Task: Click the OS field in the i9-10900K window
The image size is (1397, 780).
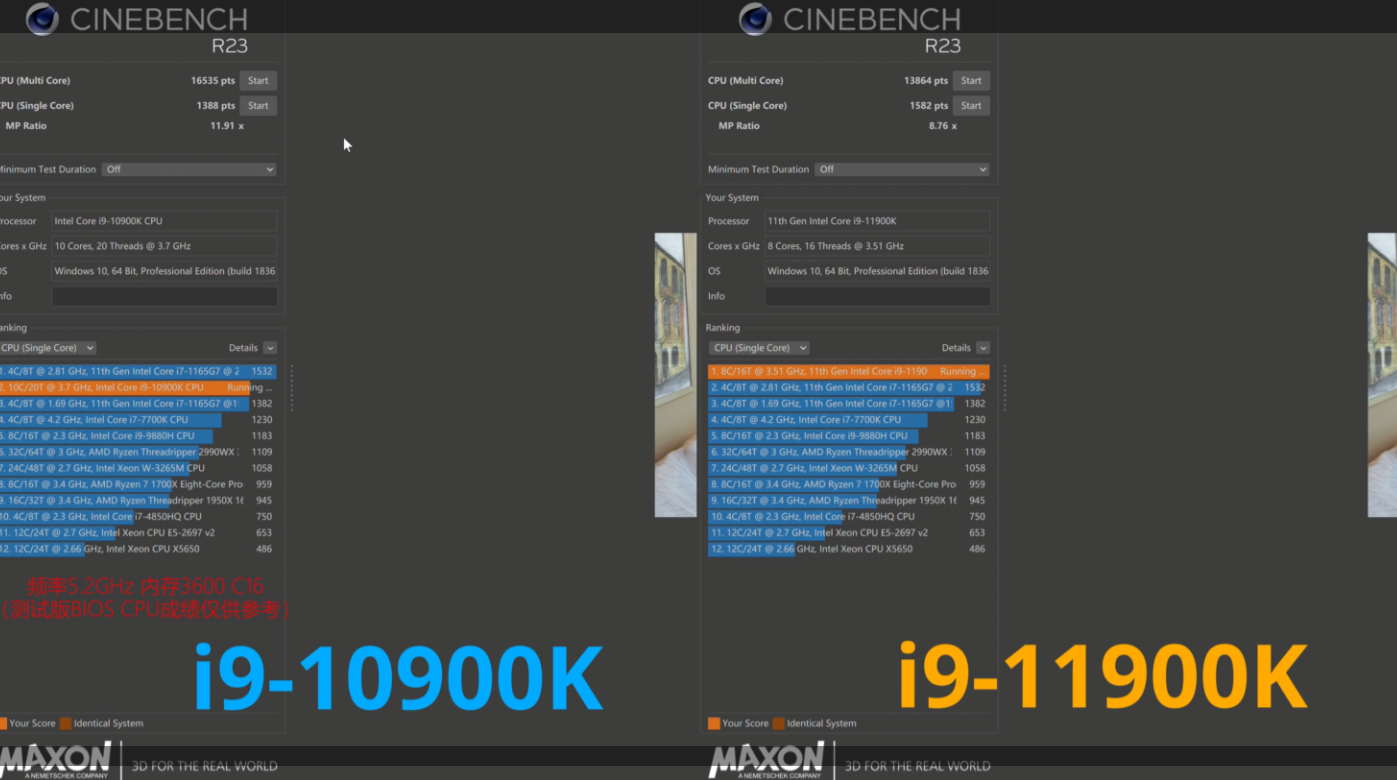Action: pyautogui.click(x=164, y=271)
